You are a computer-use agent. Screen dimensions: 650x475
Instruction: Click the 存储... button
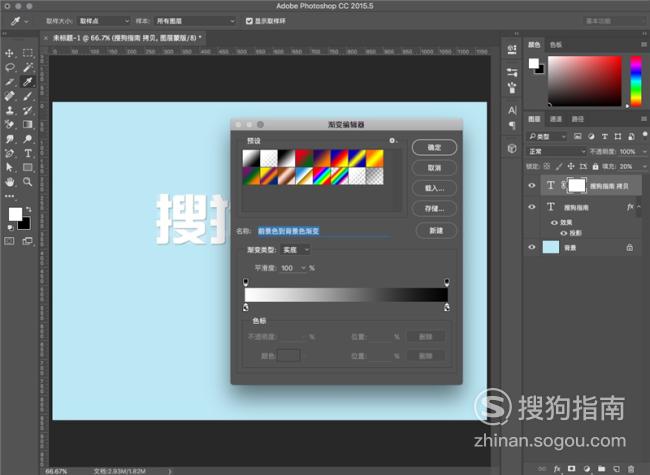point(434,208)
